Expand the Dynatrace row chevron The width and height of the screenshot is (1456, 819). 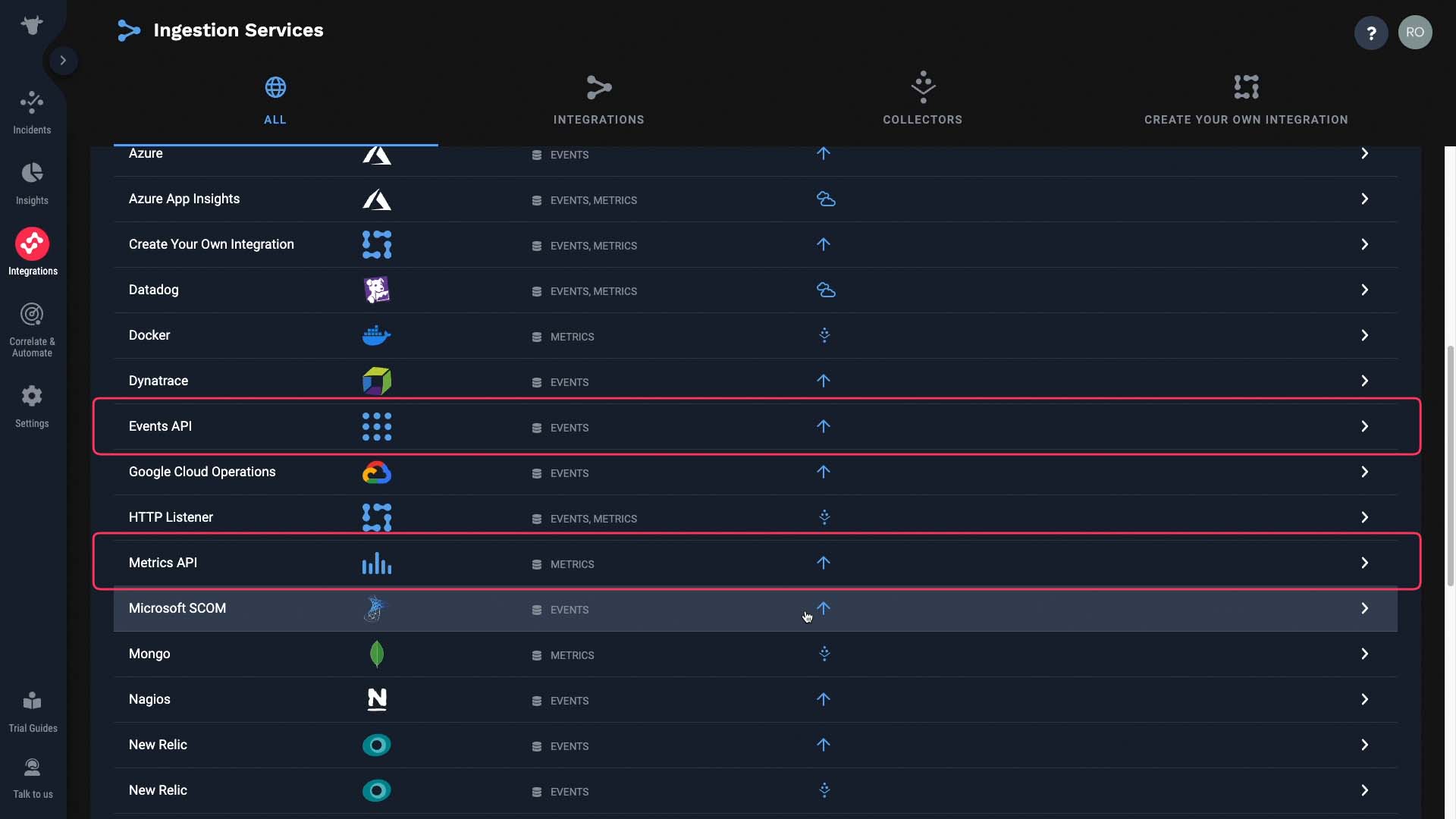[x=1364, y=381]
